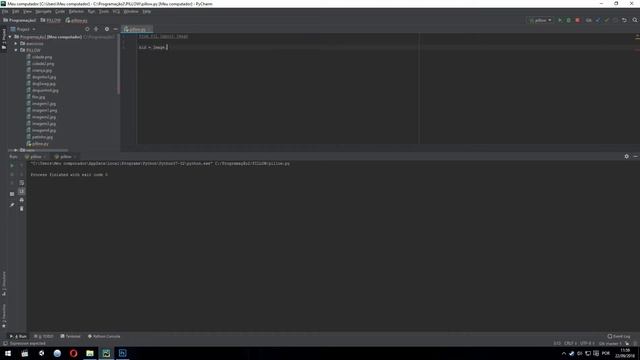Image resolution: width=640 pixels, height=360 pixels.
Task: Open the Navigate menu
Action: coord(43,11)
